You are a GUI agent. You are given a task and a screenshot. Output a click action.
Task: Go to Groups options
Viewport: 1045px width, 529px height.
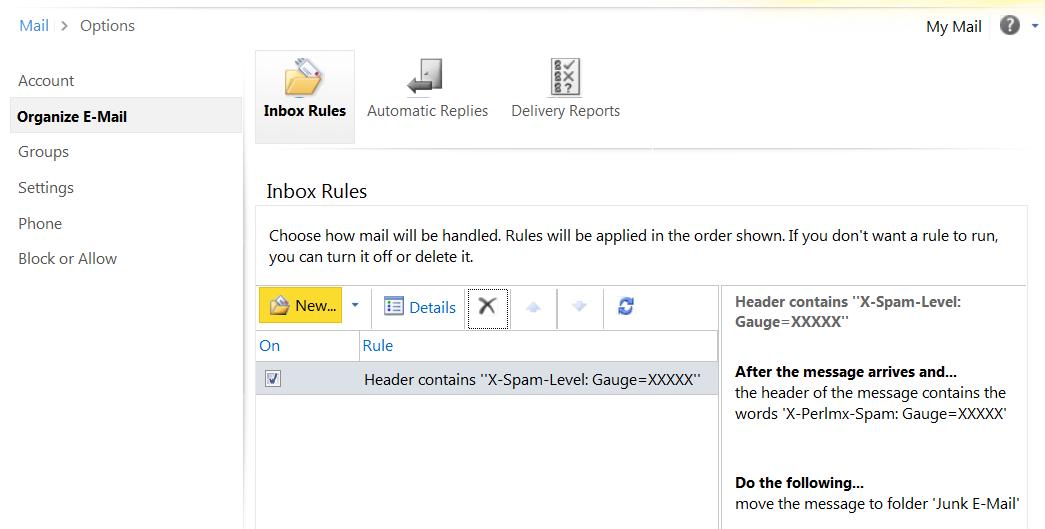coord(43,152)
